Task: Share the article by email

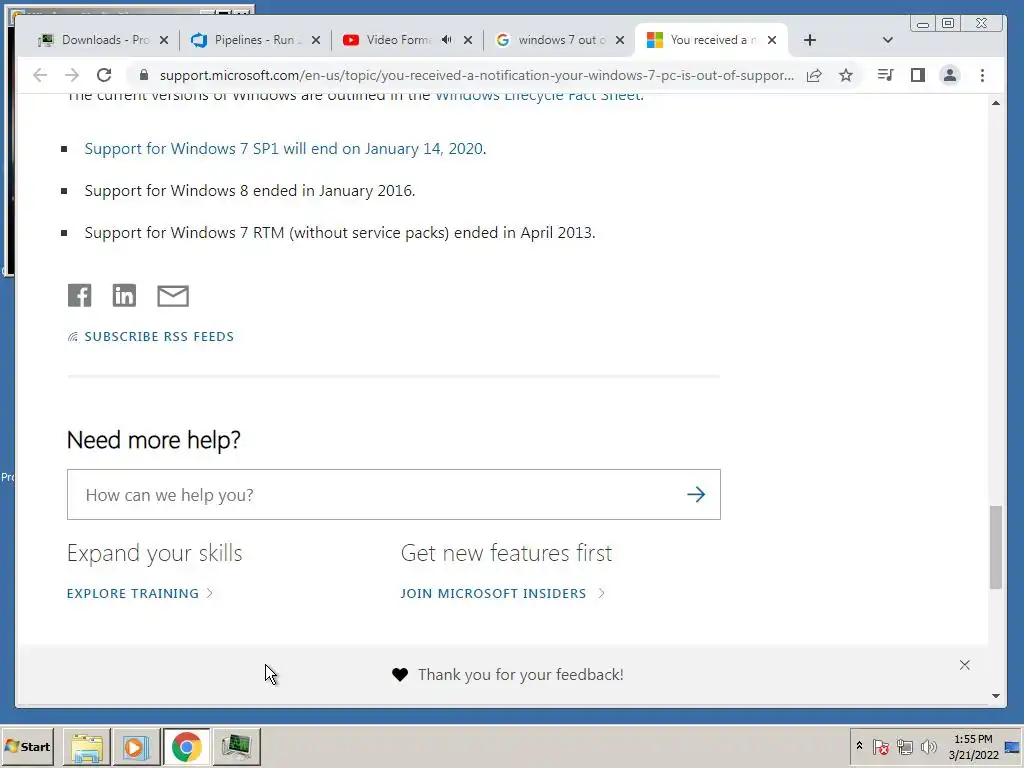Action: tap(173, 296)
